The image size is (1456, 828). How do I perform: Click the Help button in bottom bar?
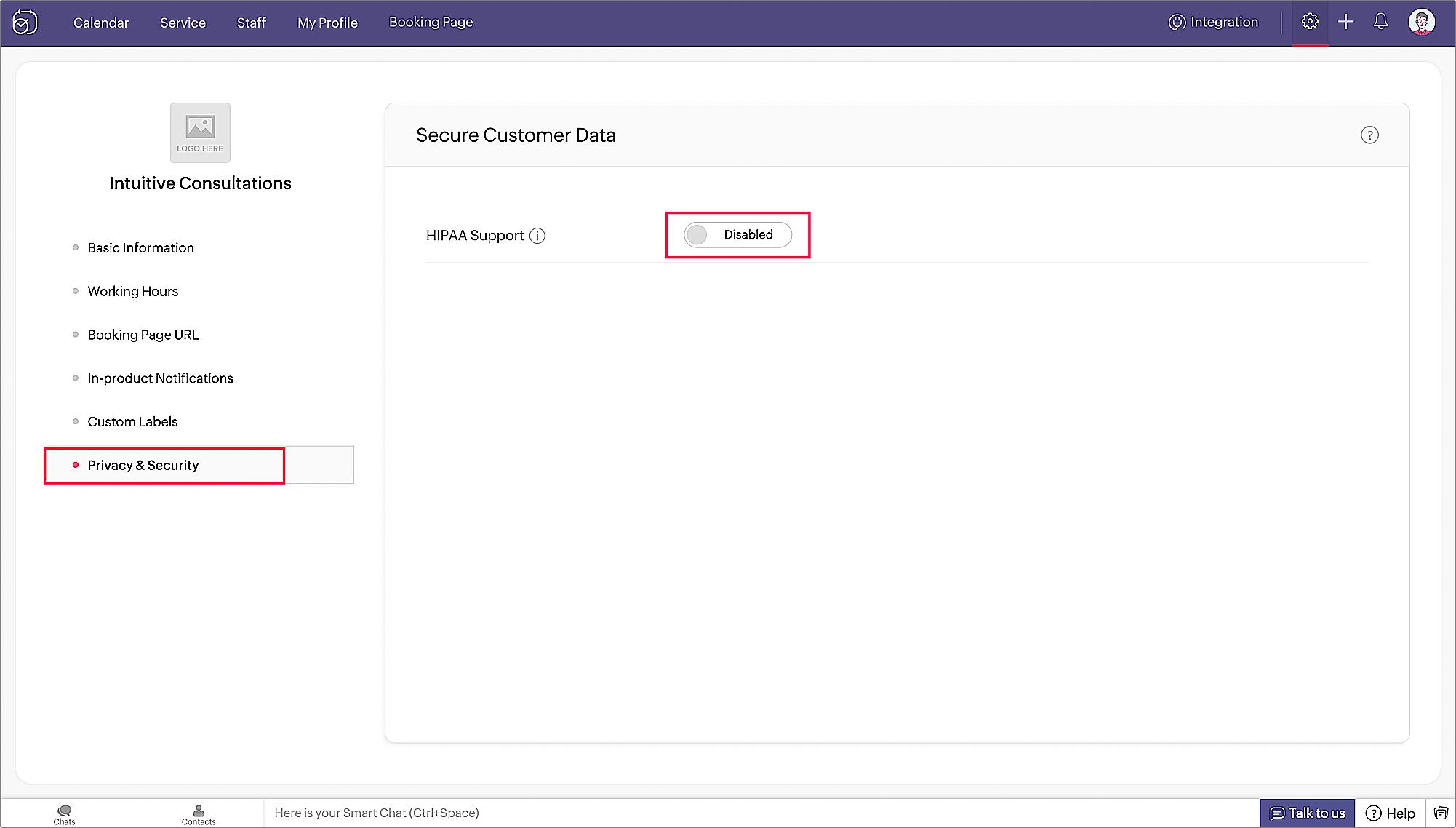pyautogui.click(x=1390, y=813)
